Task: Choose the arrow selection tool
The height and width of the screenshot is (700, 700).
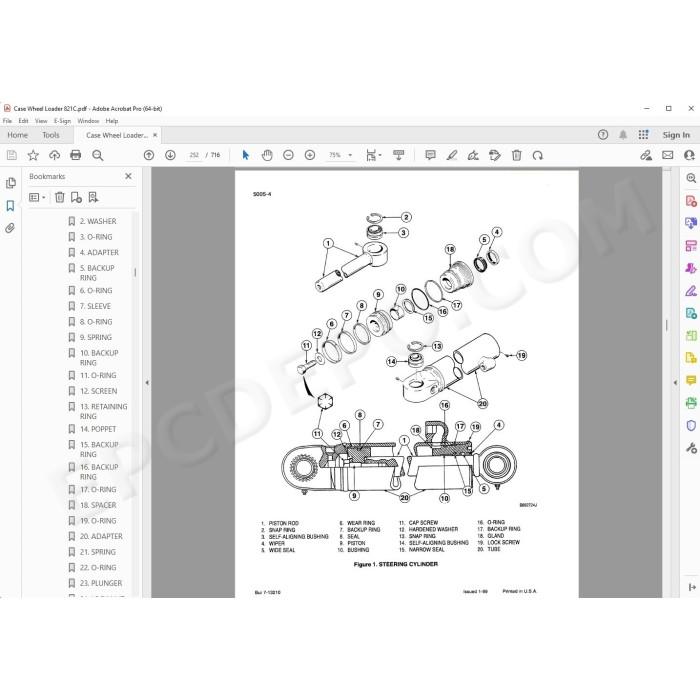Action: [x=246, y=155]
